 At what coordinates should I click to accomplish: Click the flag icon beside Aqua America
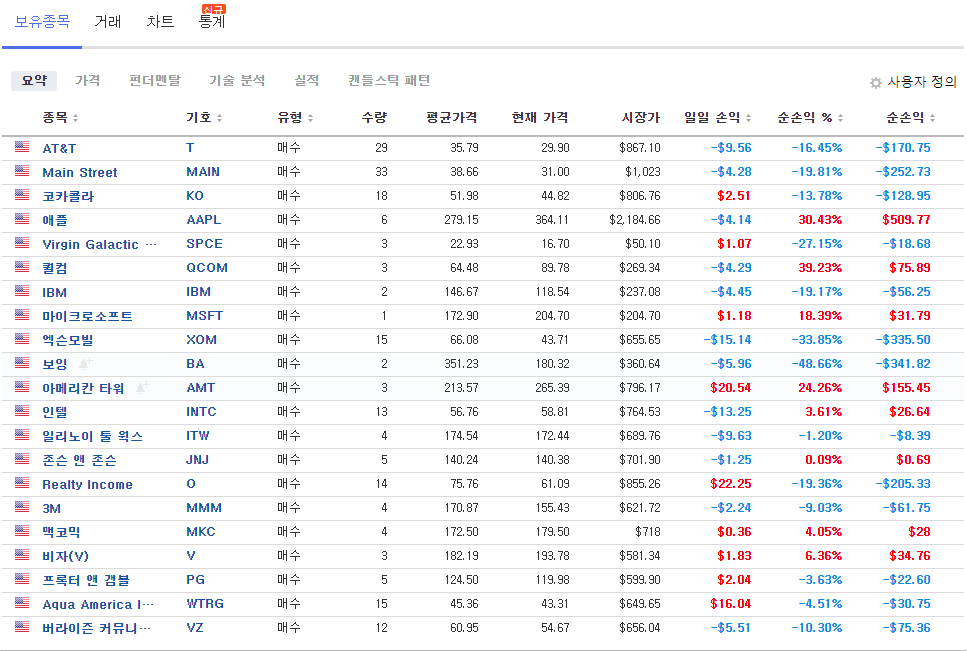[22, 603]
